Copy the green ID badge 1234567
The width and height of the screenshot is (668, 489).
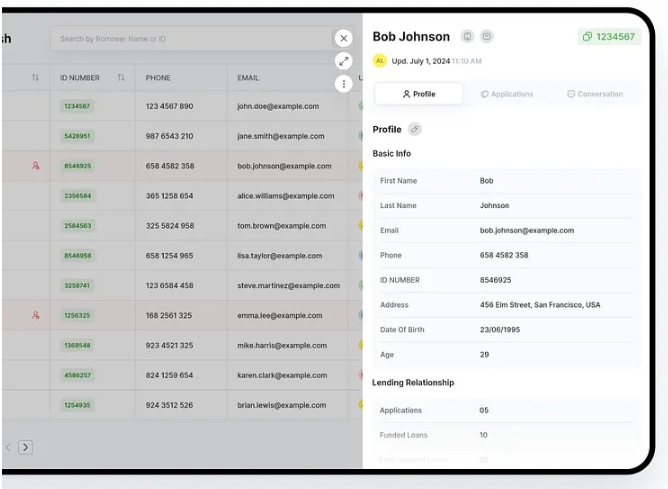point(608,37)
